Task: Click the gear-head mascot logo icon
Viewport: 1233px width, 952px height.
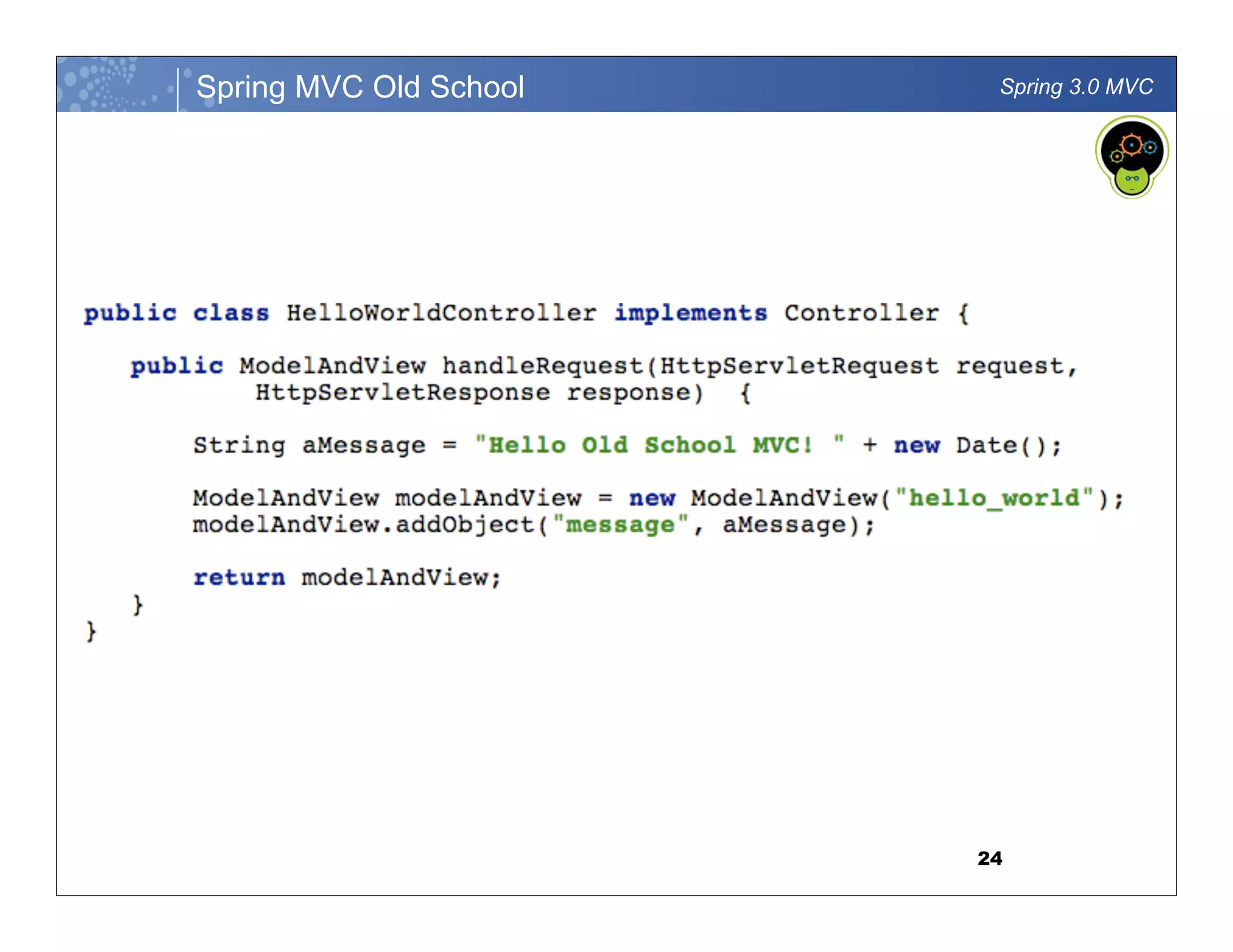Action: click(x=1131, y=158)
